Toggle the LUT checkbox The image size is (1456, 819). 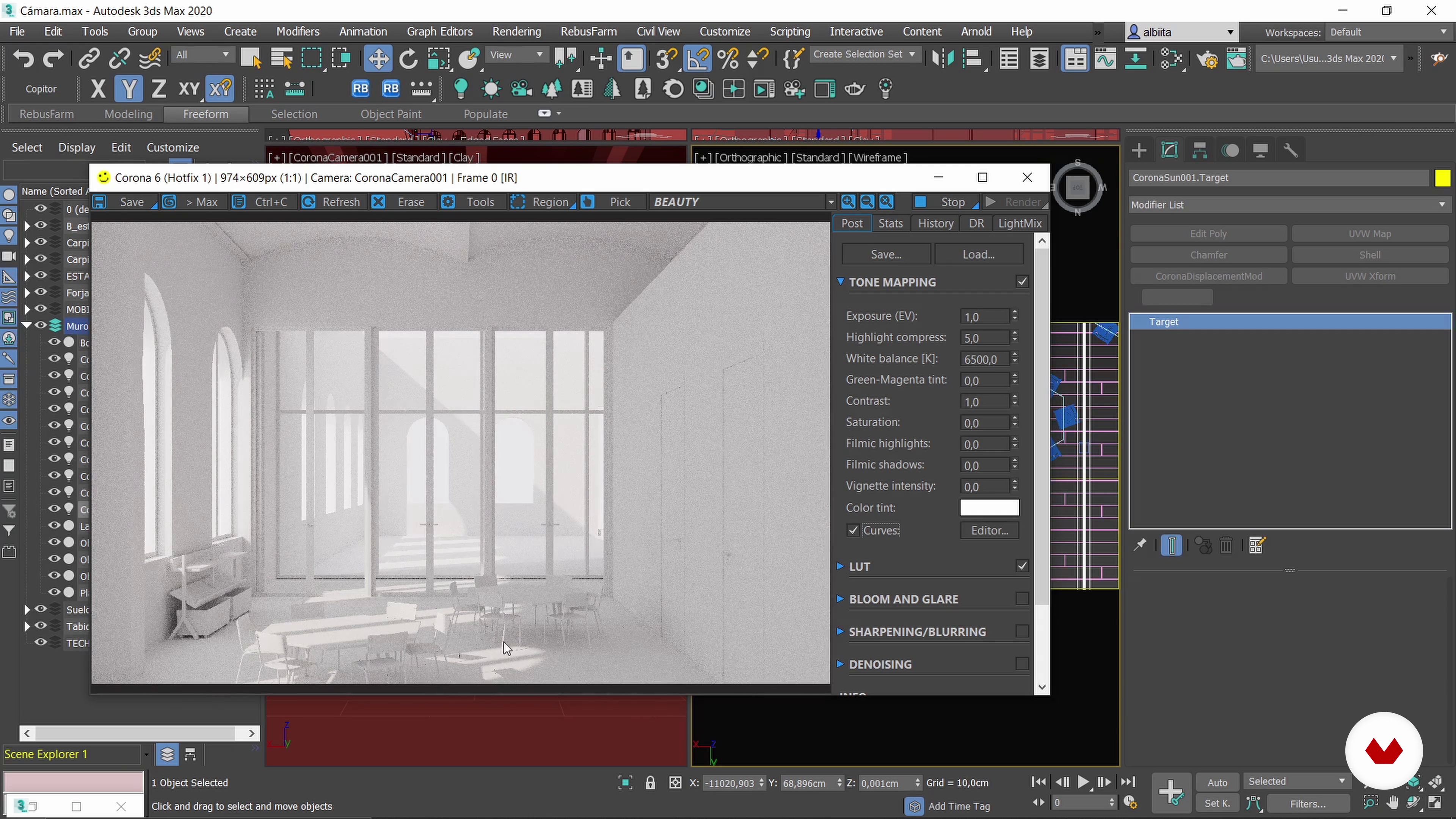[1022, 566]
